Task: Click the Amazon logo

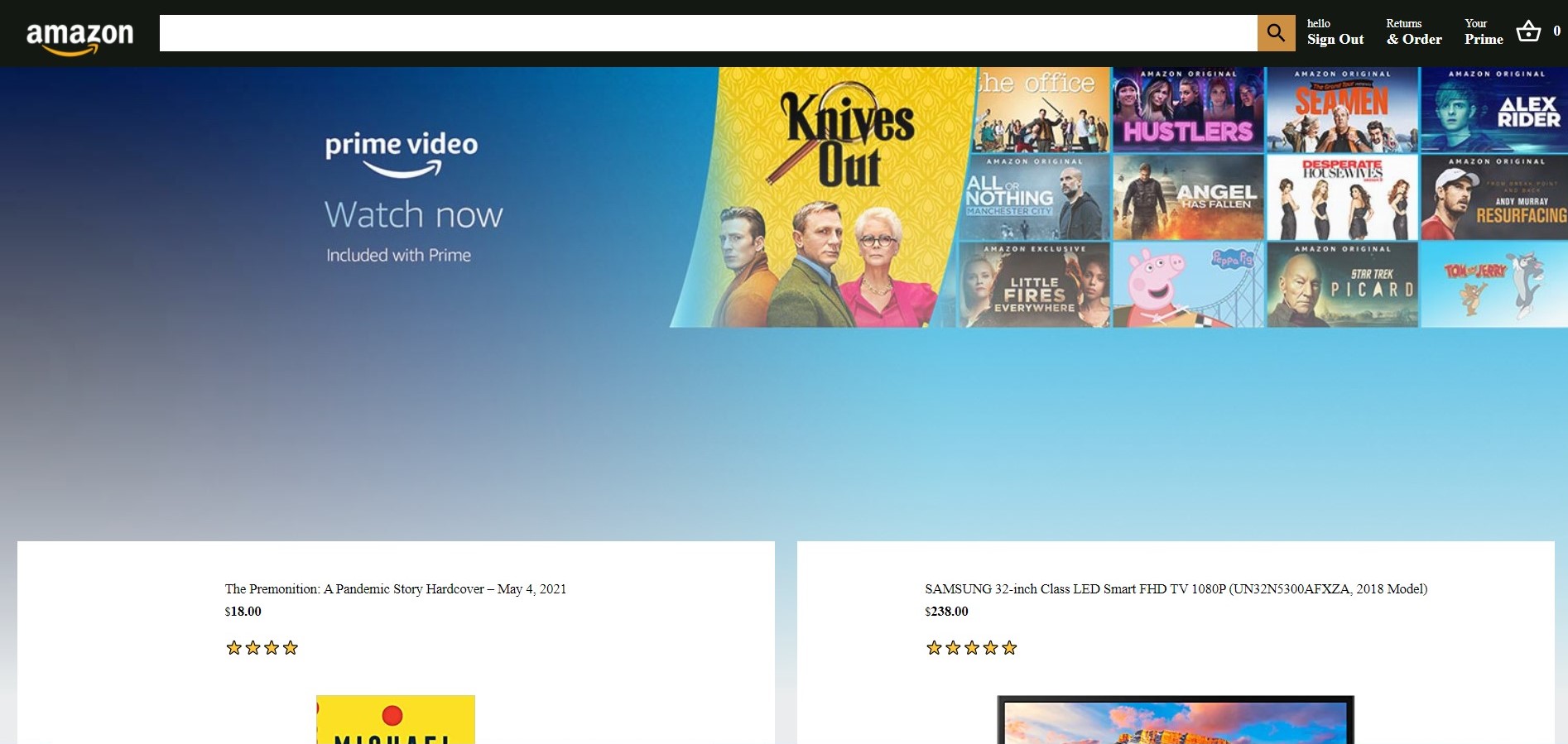Action: tap(79, 36)
